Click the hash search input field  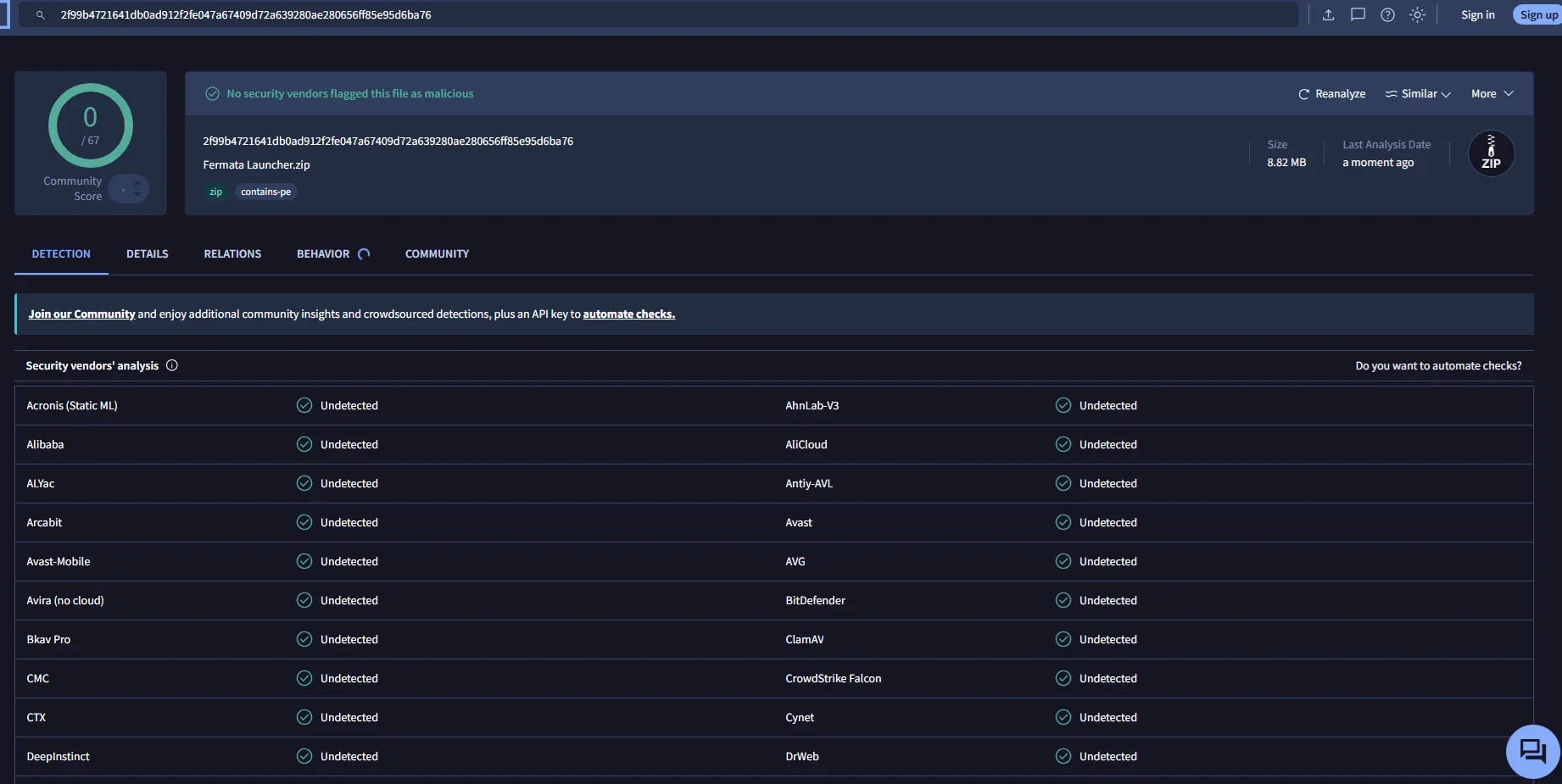pyautogui.click(x=658, y=15)
